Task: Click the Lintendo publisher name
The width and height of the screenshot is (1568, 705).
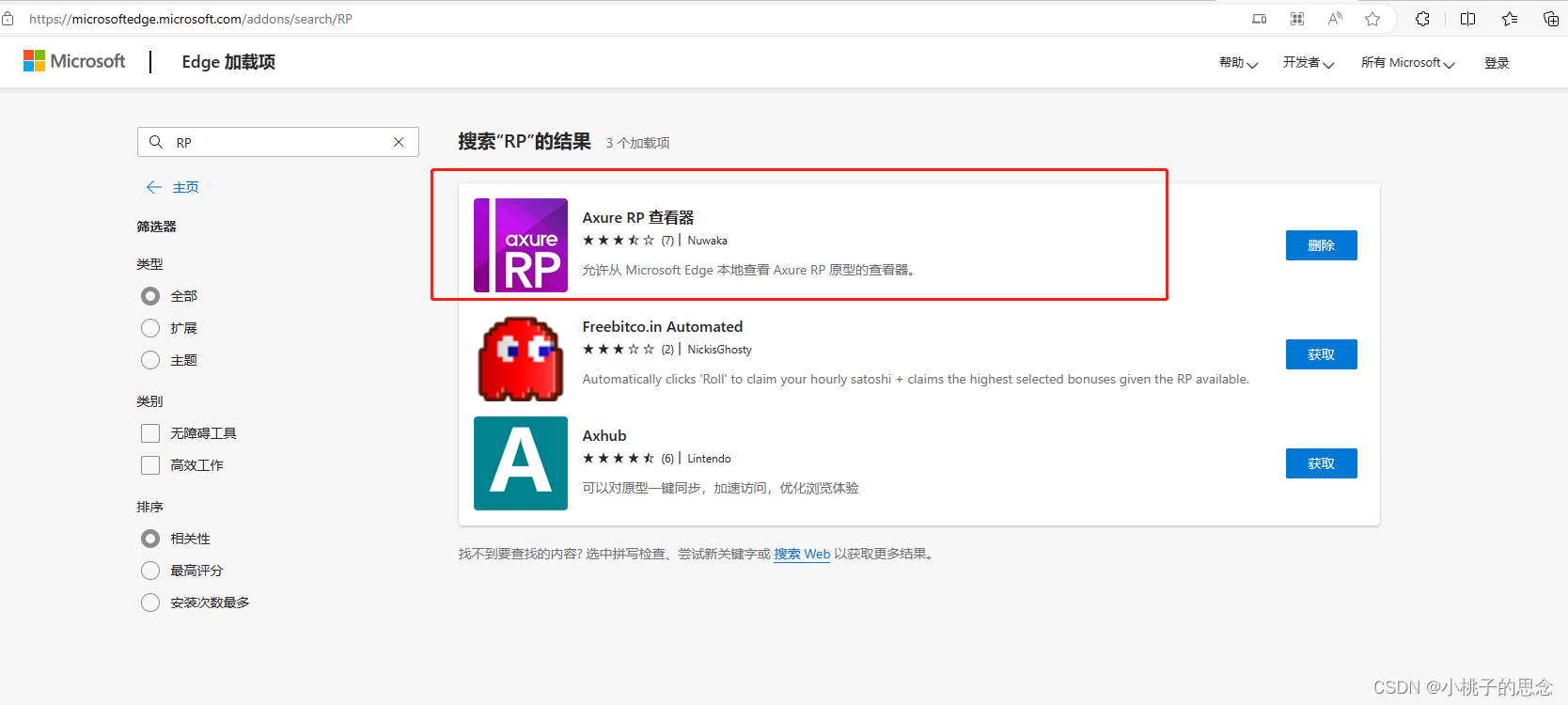Action: point(709,459)
